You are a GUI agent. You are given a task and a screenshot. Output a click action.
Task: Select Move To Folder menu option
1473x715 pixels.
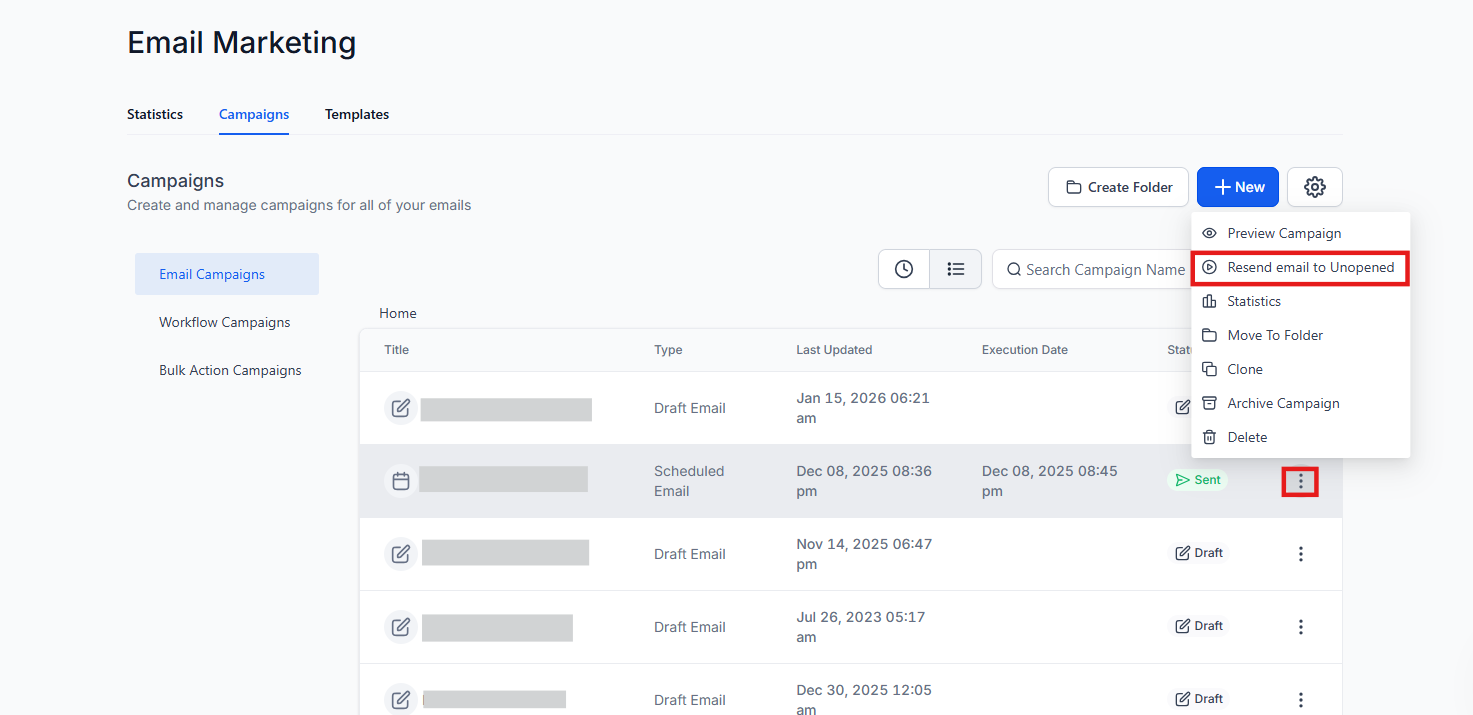point(1275,335)
